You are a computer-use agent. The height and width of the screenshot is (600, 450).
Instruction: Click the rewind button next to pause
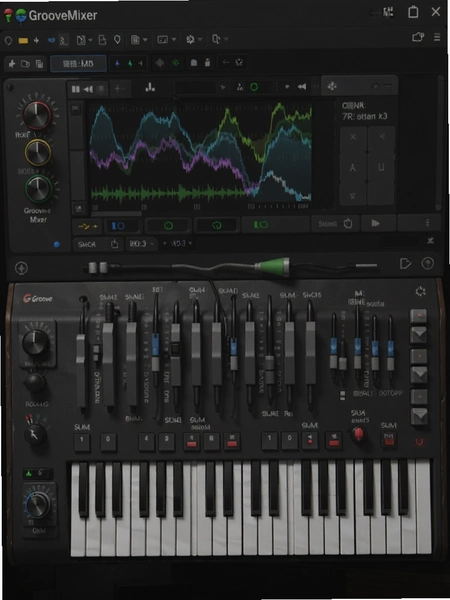88,89
